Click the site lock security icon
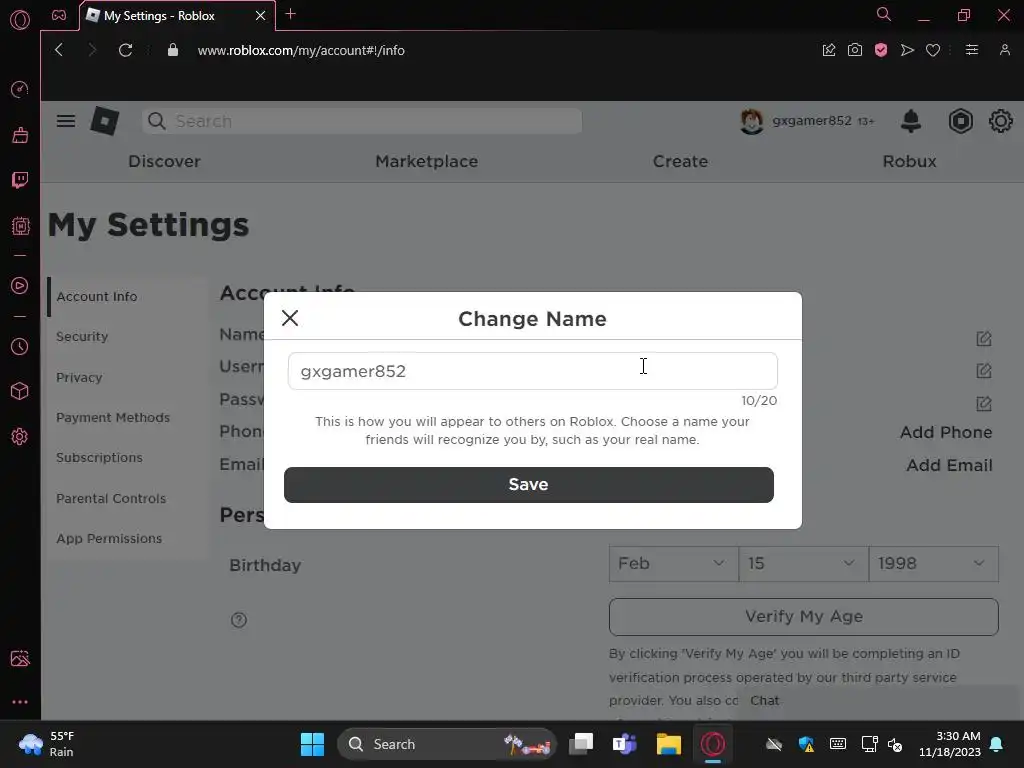 click(x=172, y=50)
